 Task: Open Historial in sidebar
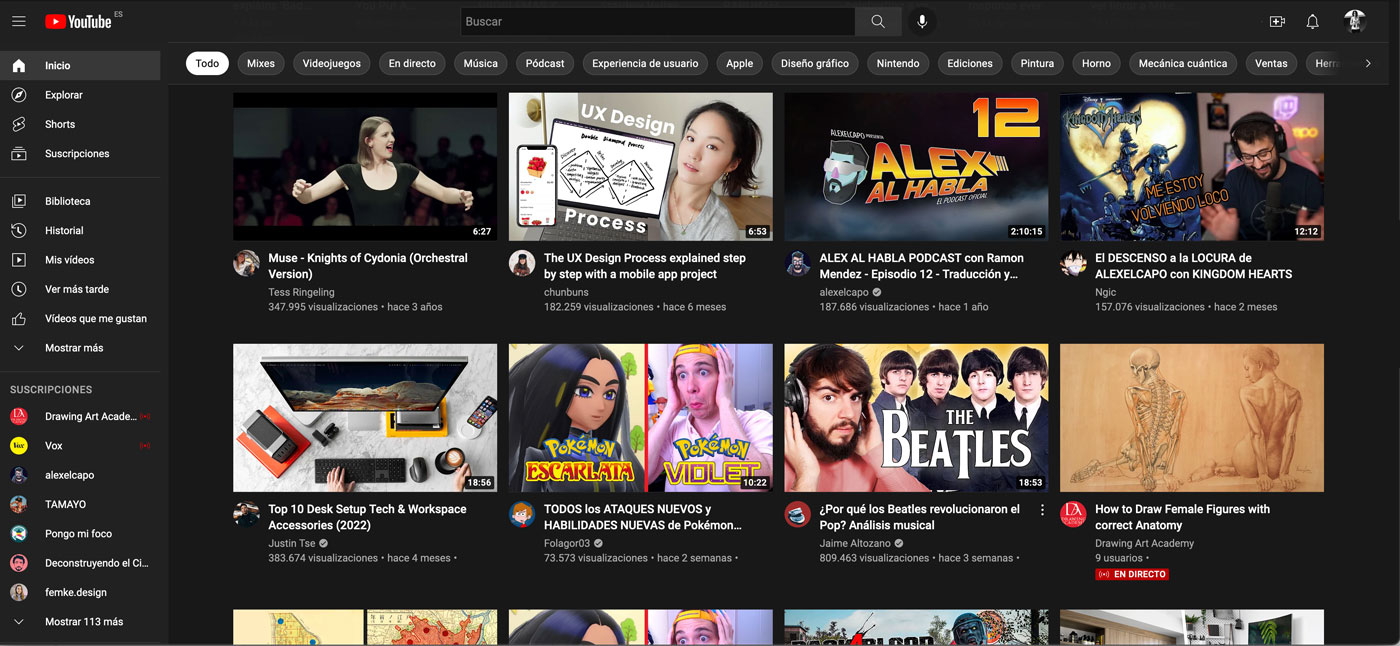(x=80, y=230)
